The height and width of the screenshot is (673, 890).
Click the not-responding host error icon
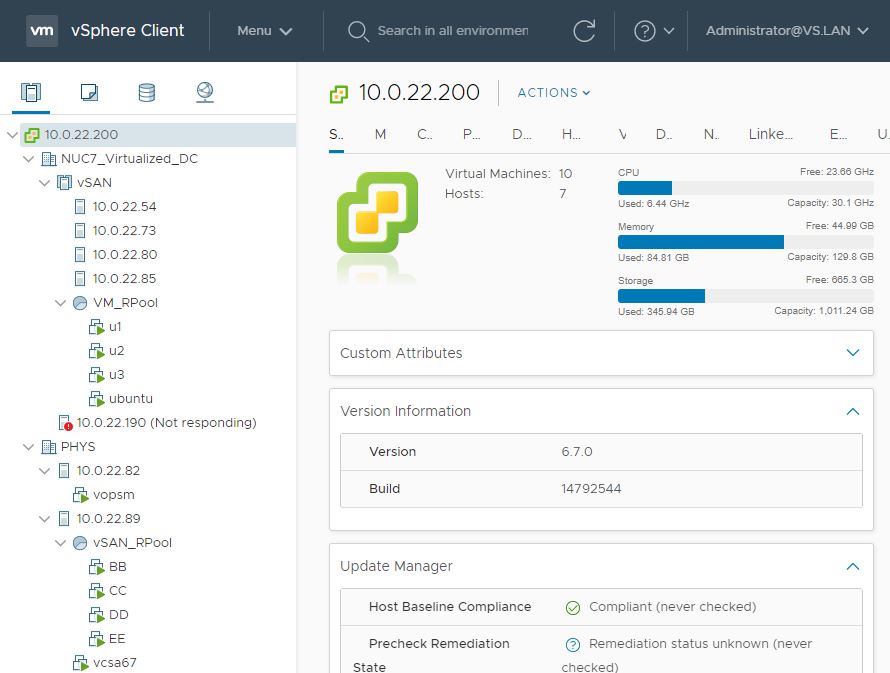[66, 423]
